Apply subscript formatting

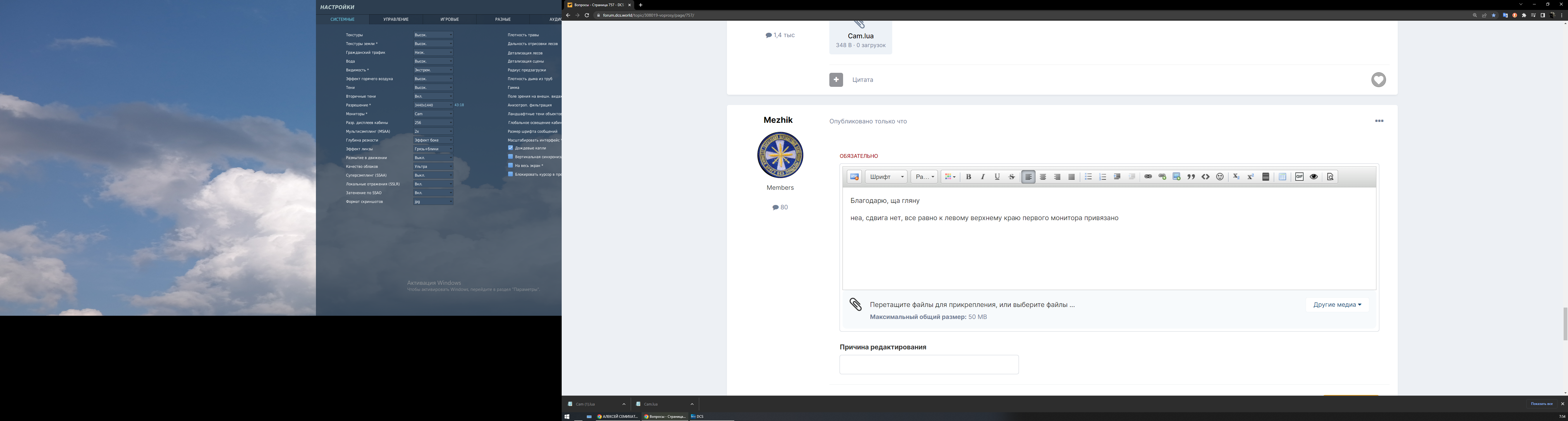pos(1236,177)
